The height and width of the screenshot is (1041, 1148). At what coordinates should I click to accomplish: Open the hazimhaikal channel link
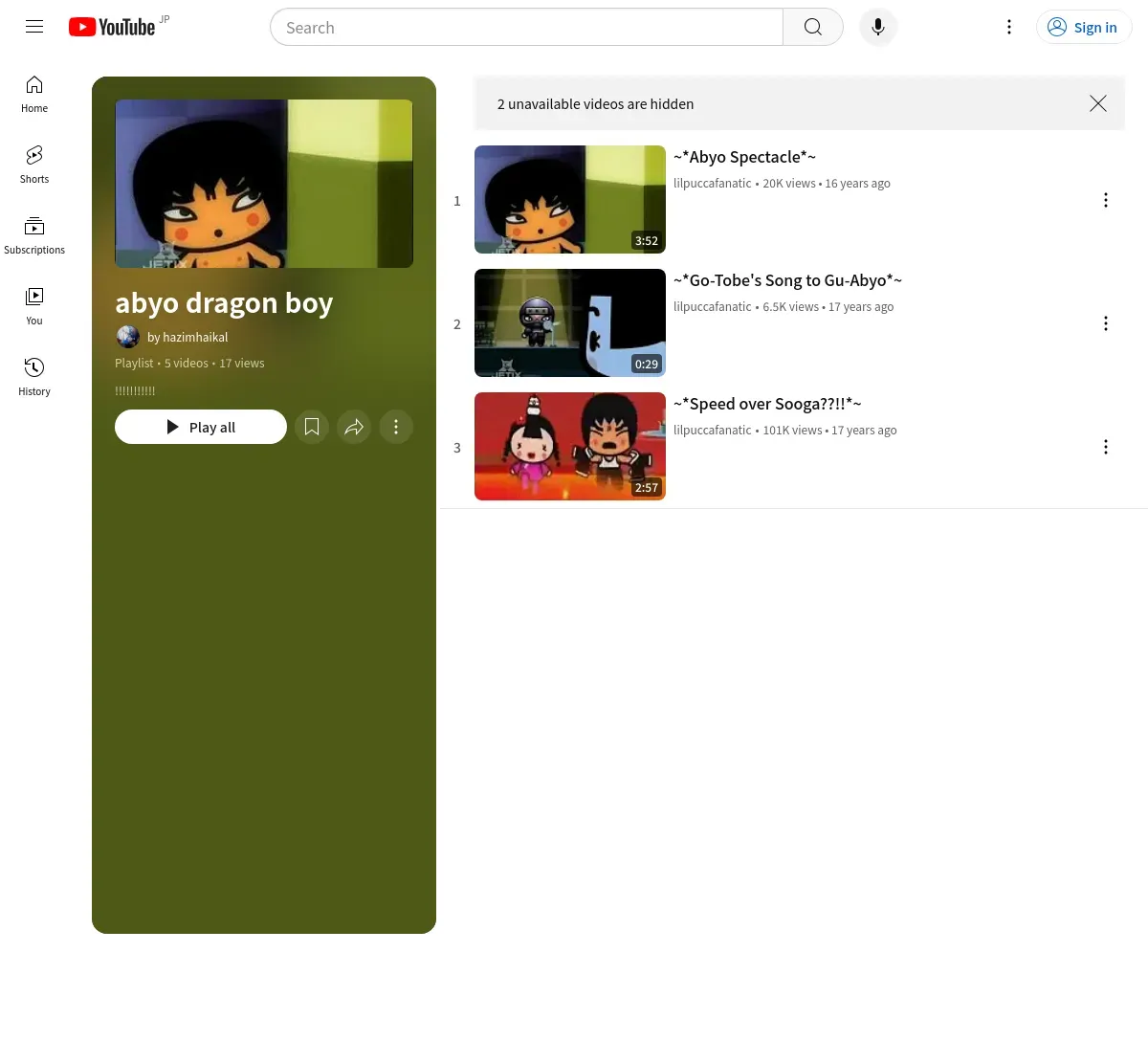(188, 337)
